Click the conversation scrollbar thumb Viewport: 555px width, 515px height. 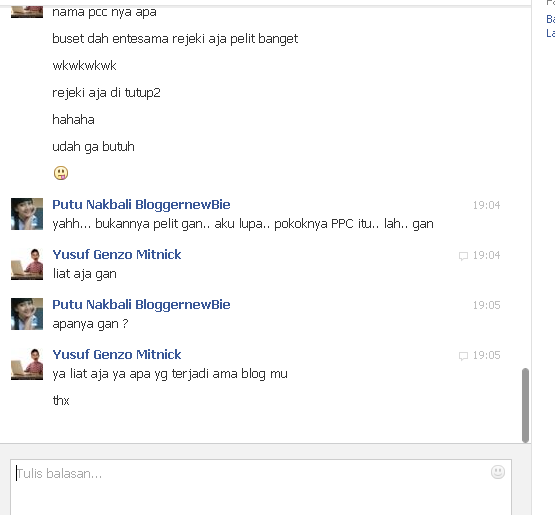pos(525,405)
